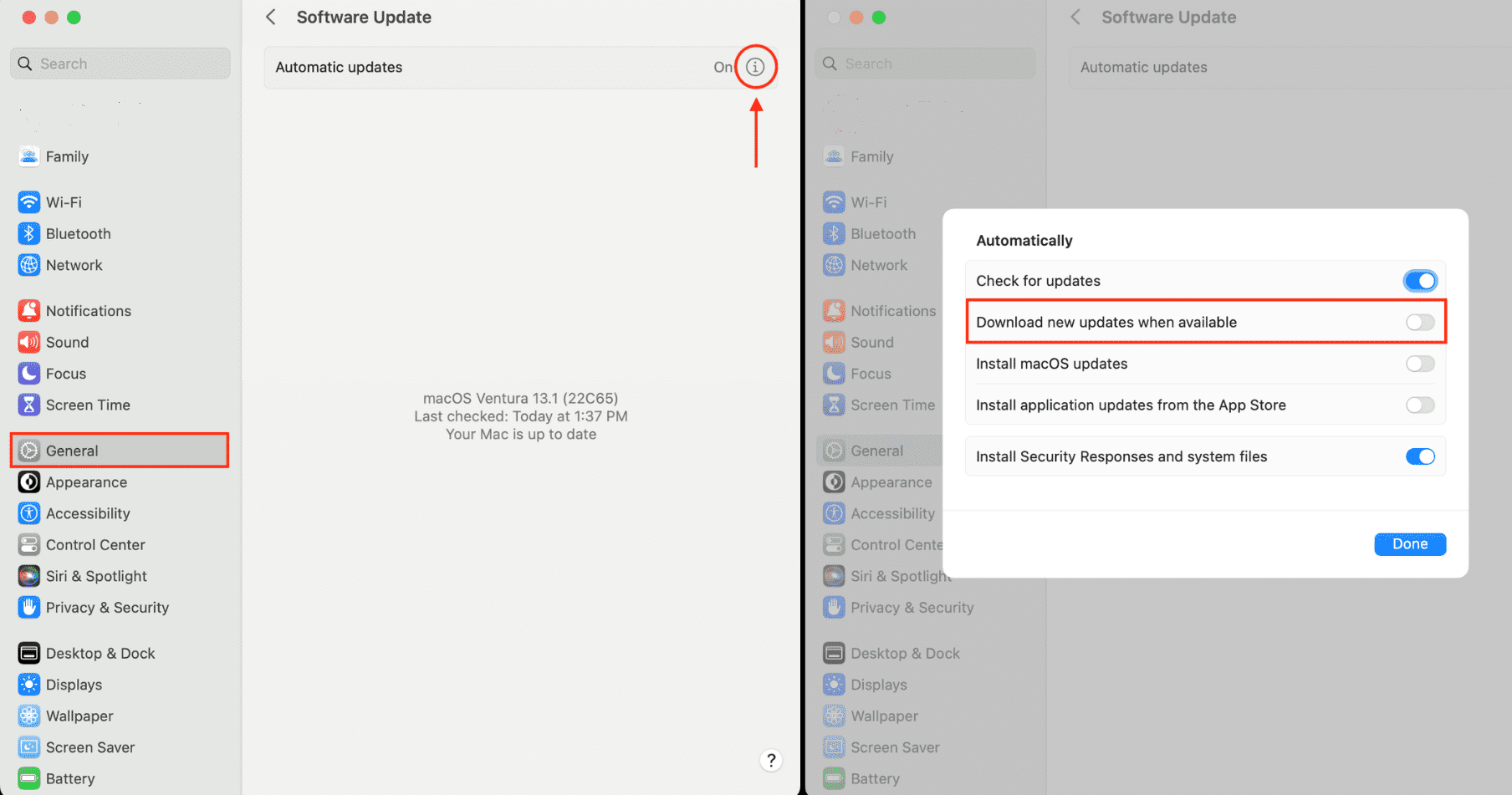
Task: Click the Notifications bell icon in left window
Action: 29,311
